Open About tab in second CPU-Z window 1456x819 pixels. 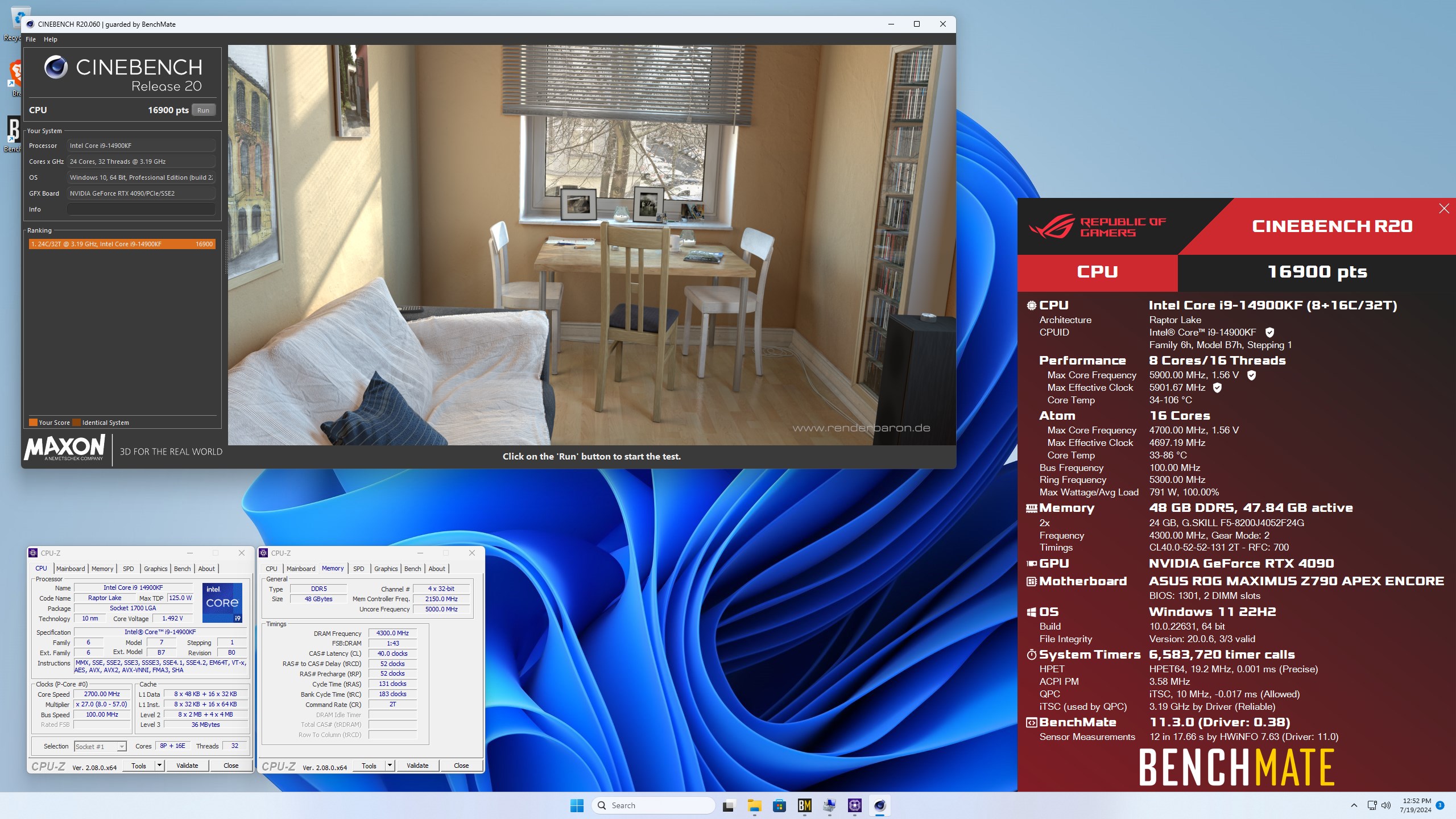[437, 569]
